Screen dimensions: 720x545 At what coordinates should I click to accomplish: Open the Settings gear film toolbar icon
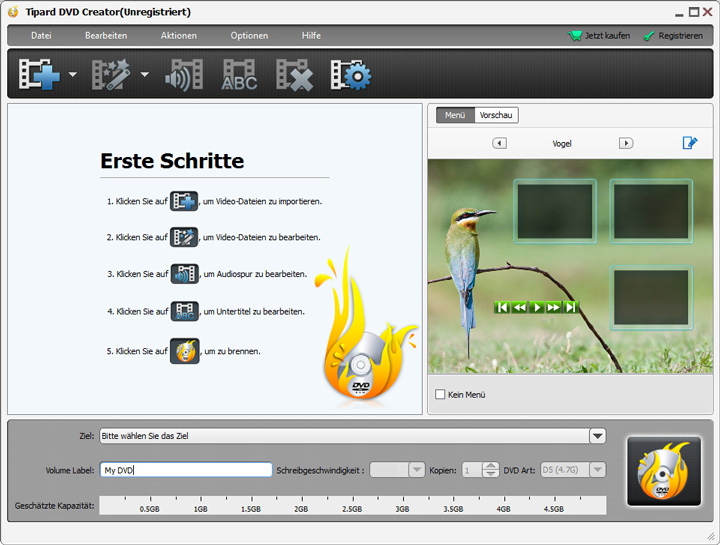pyautogui.click(x=351, y=74)
